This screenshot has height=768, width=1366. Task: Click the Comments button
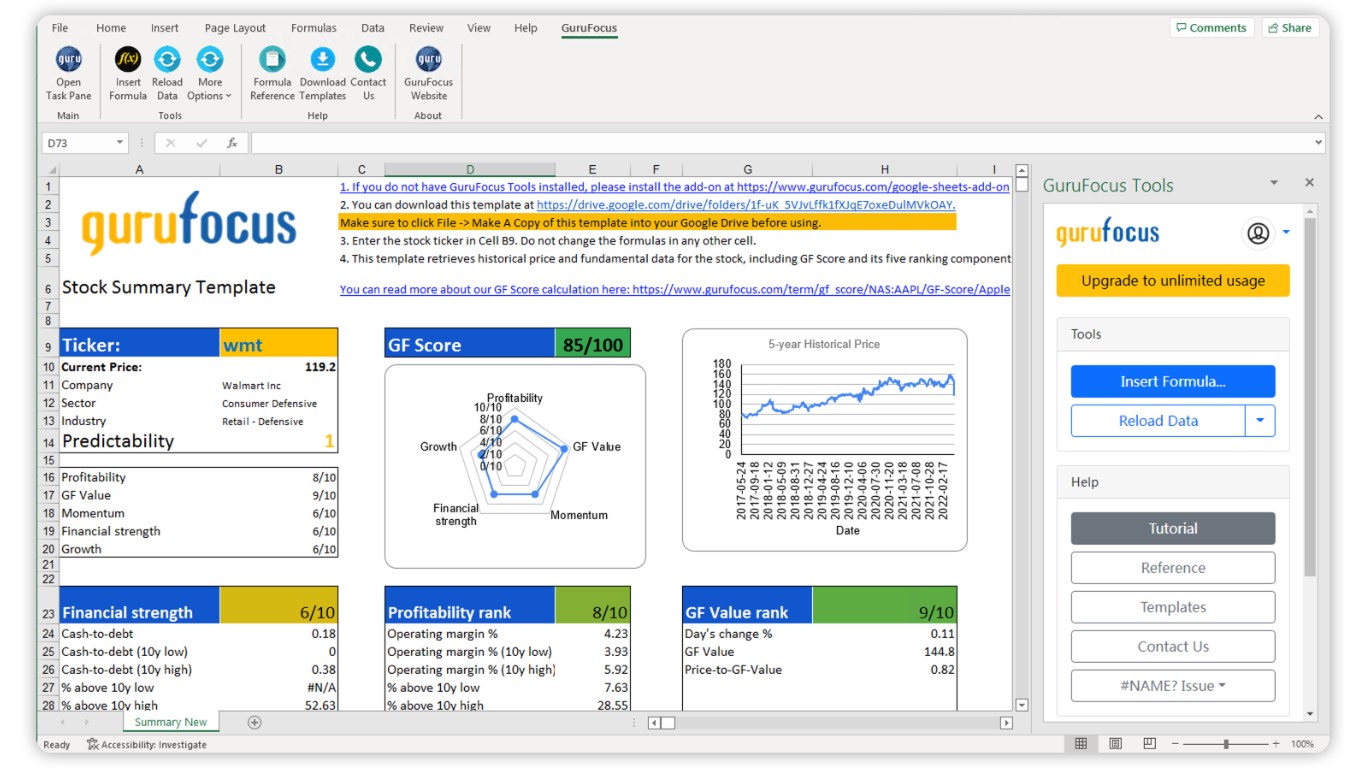[1211, 28]
